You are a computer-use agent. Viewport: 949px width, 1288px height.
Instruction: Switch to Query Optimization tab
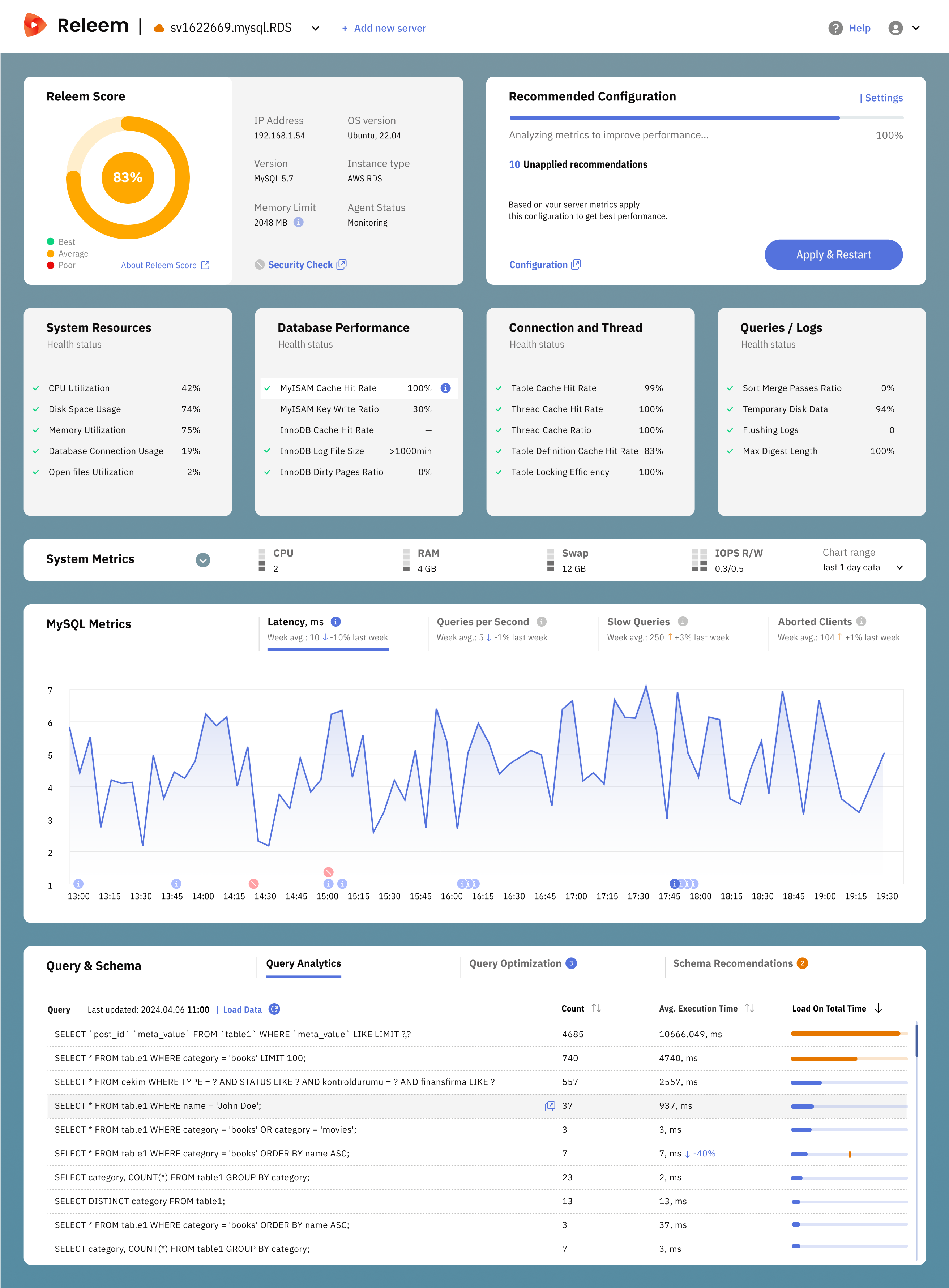[x=515, y=963]
